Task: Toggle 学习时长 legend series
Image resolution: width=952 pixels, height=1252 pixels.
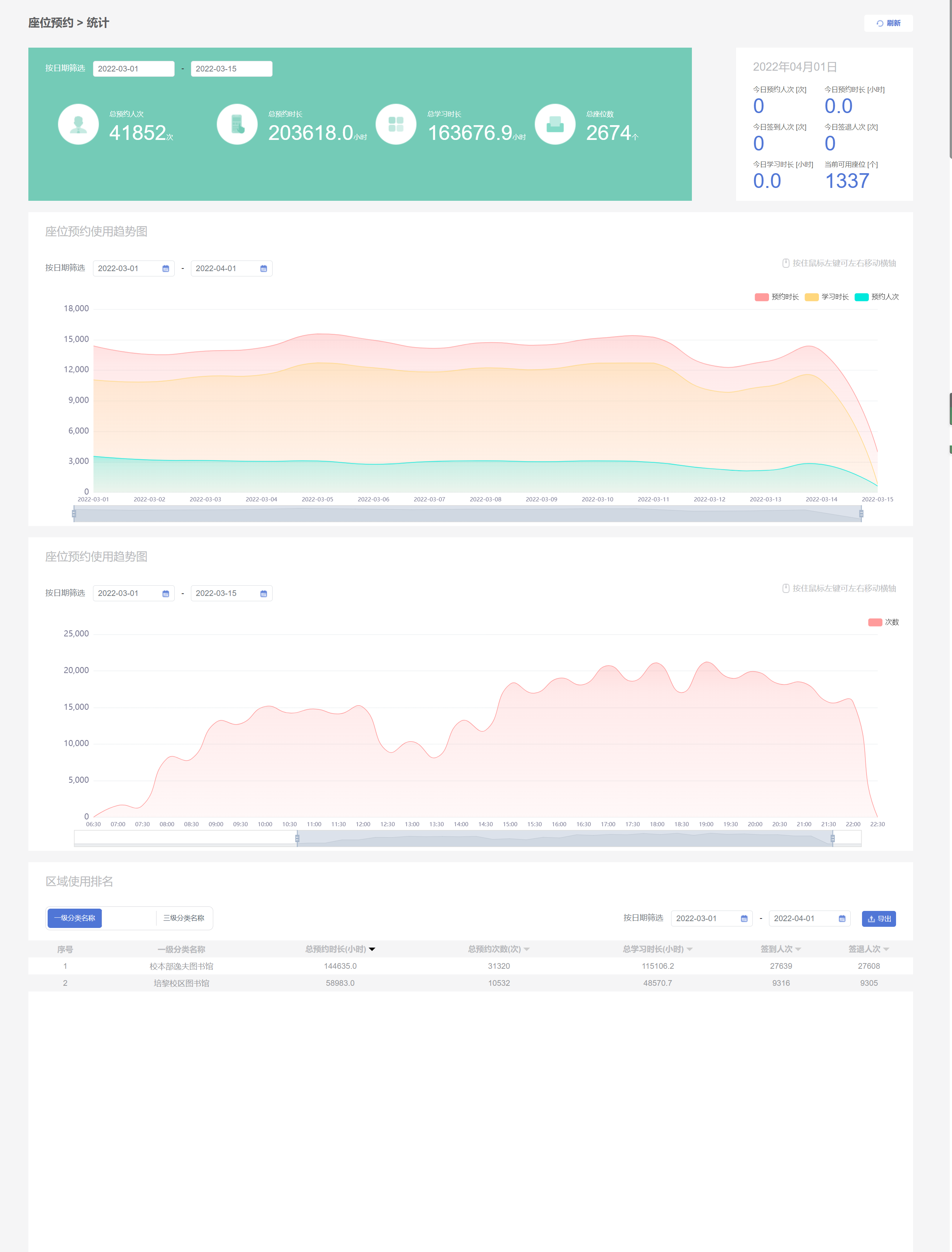Action: (x=827, y=297)
